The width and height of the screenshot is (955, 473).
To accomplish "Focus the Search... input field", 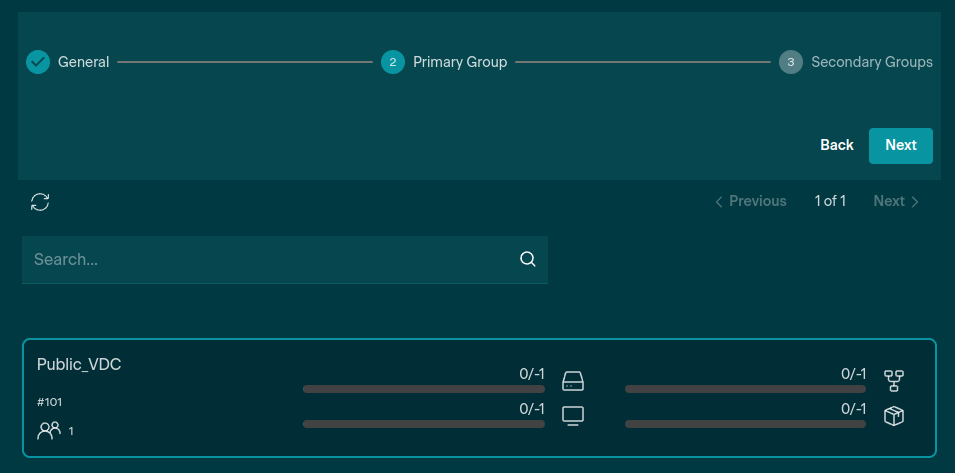I will click(270, 259).
